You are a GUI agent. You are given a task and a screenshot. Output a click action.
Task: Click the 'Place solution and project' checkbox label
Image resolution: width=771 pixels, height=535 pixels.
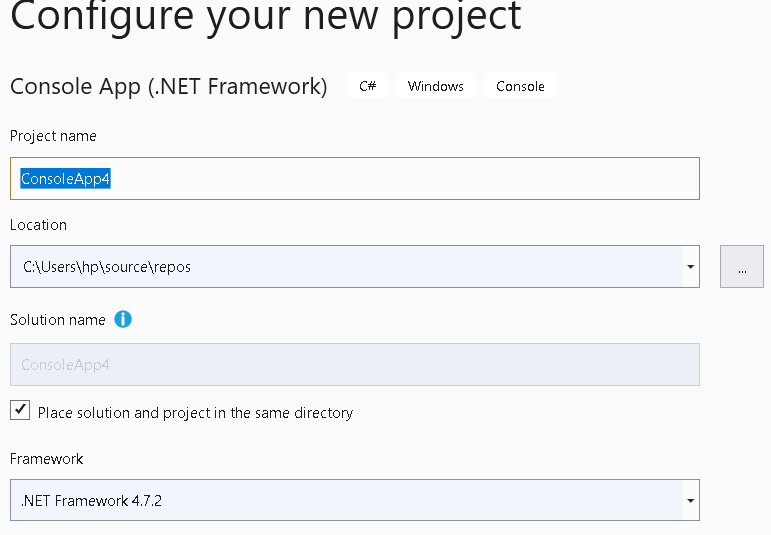click(x=195, y=413)
